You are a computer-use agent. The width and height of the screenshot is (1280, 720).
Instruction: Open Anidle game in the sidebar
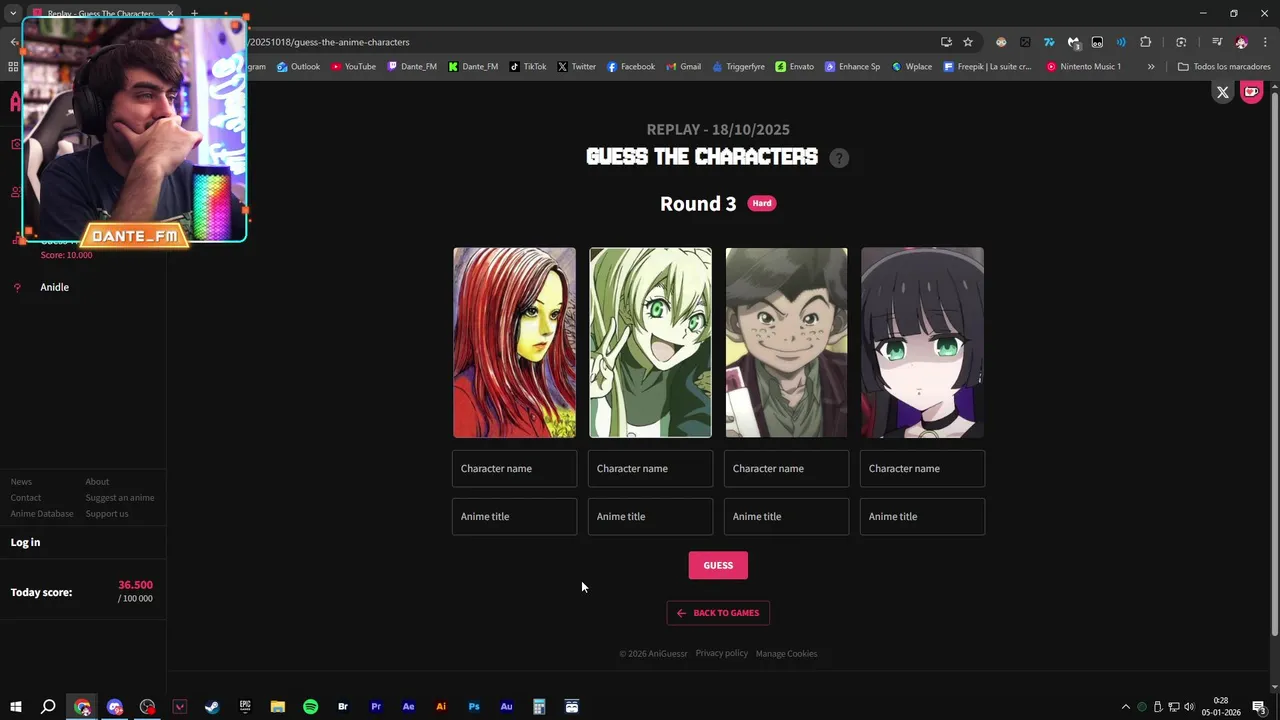(54, 287)
